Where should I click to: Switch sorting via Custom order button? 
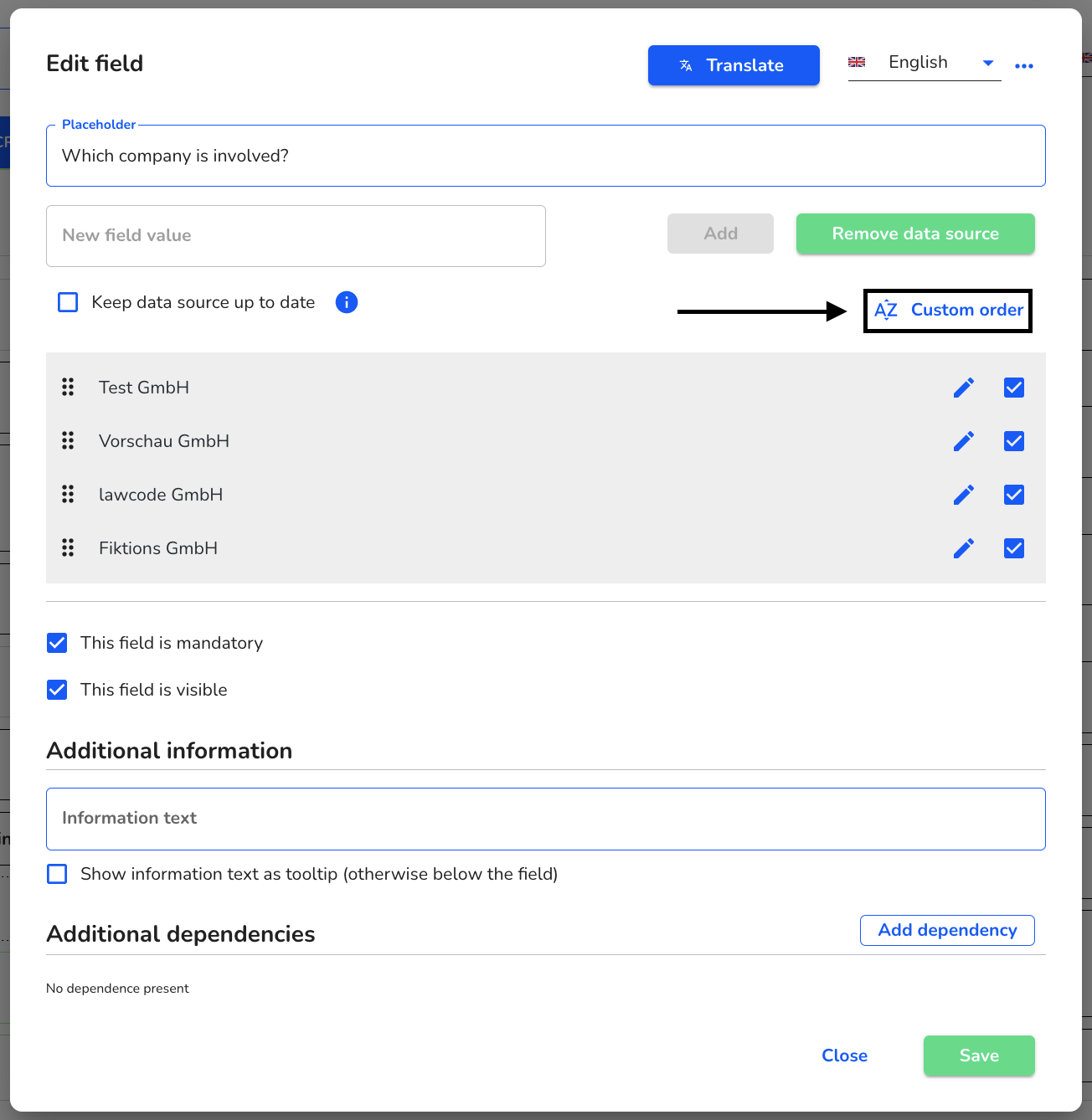pos(948,311)
